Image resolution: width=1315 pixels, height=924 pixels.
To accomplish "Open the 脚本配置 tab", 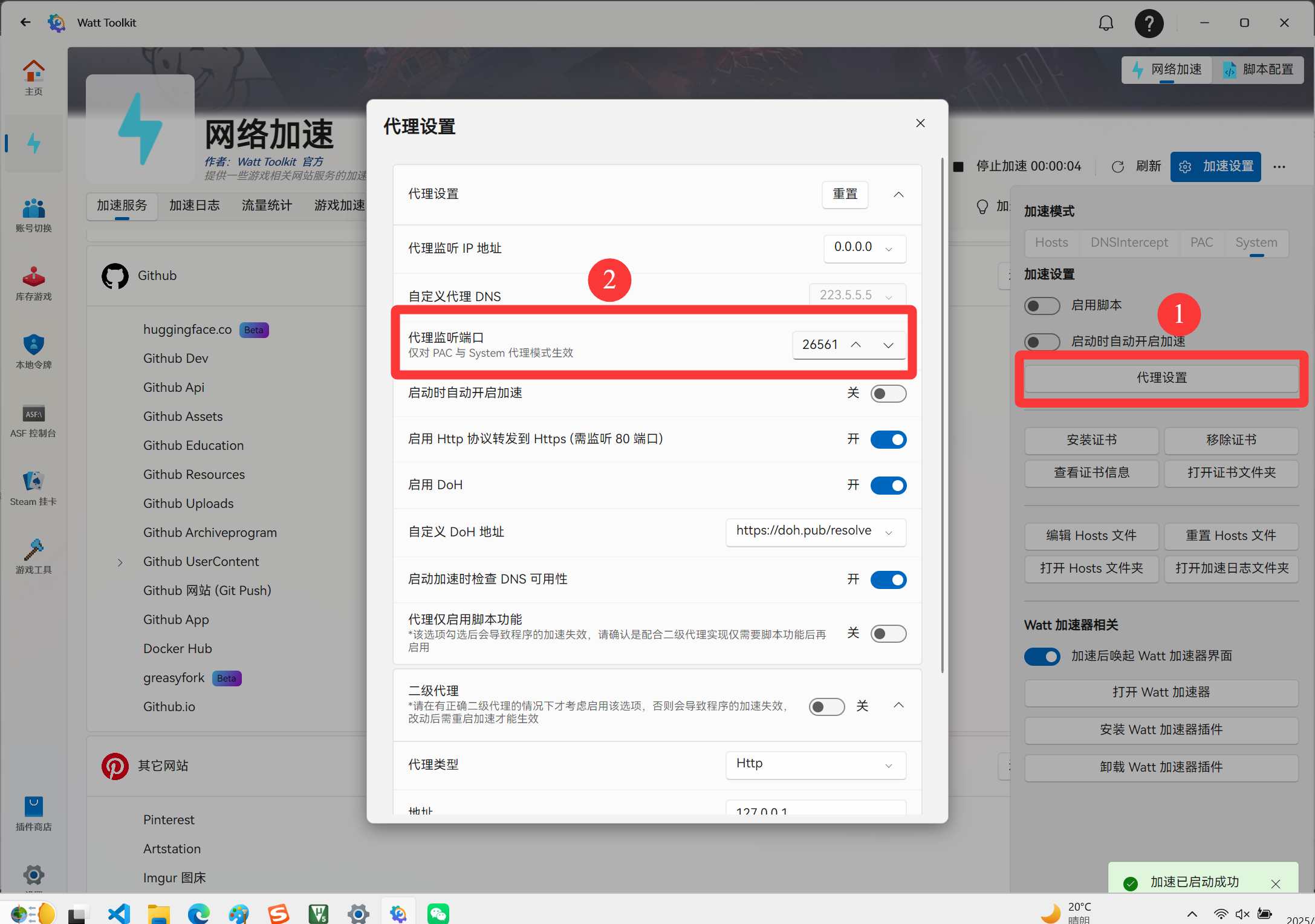I will tap(1258, 70).
